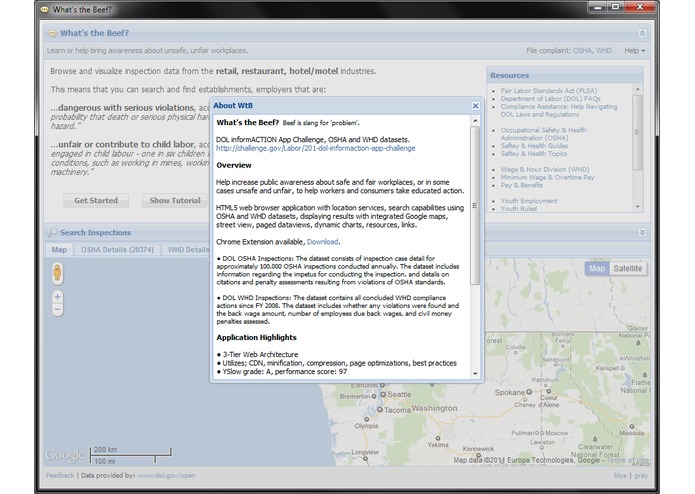The height and width of the screenshot is (494, 695).
Task: Open Saftey & Health Guides link
Action: [x=534, y=146]
